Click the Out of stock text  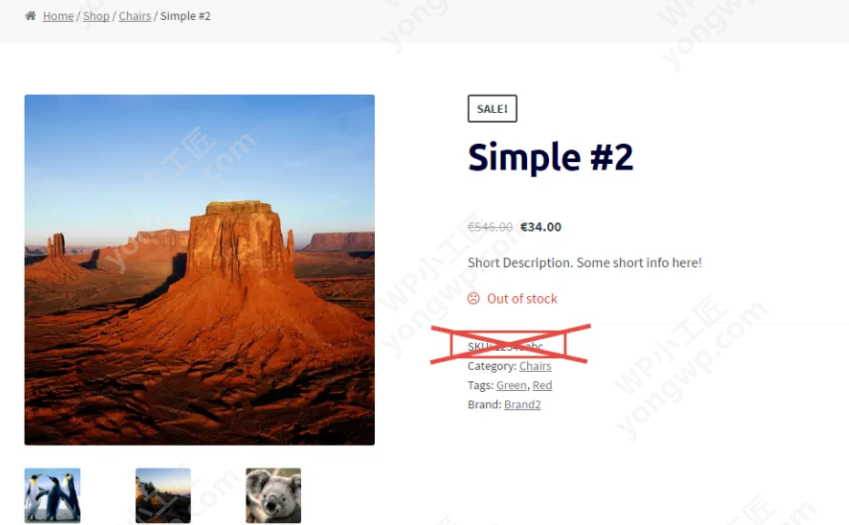pyautogui.click(x=522, y=299)
